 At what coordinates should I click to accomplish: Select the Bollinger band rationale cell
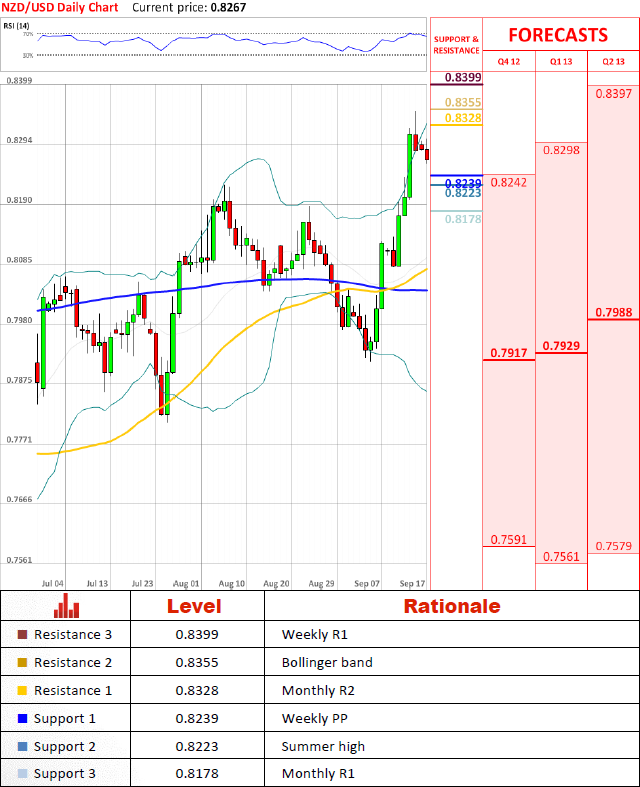pos(327,663)
